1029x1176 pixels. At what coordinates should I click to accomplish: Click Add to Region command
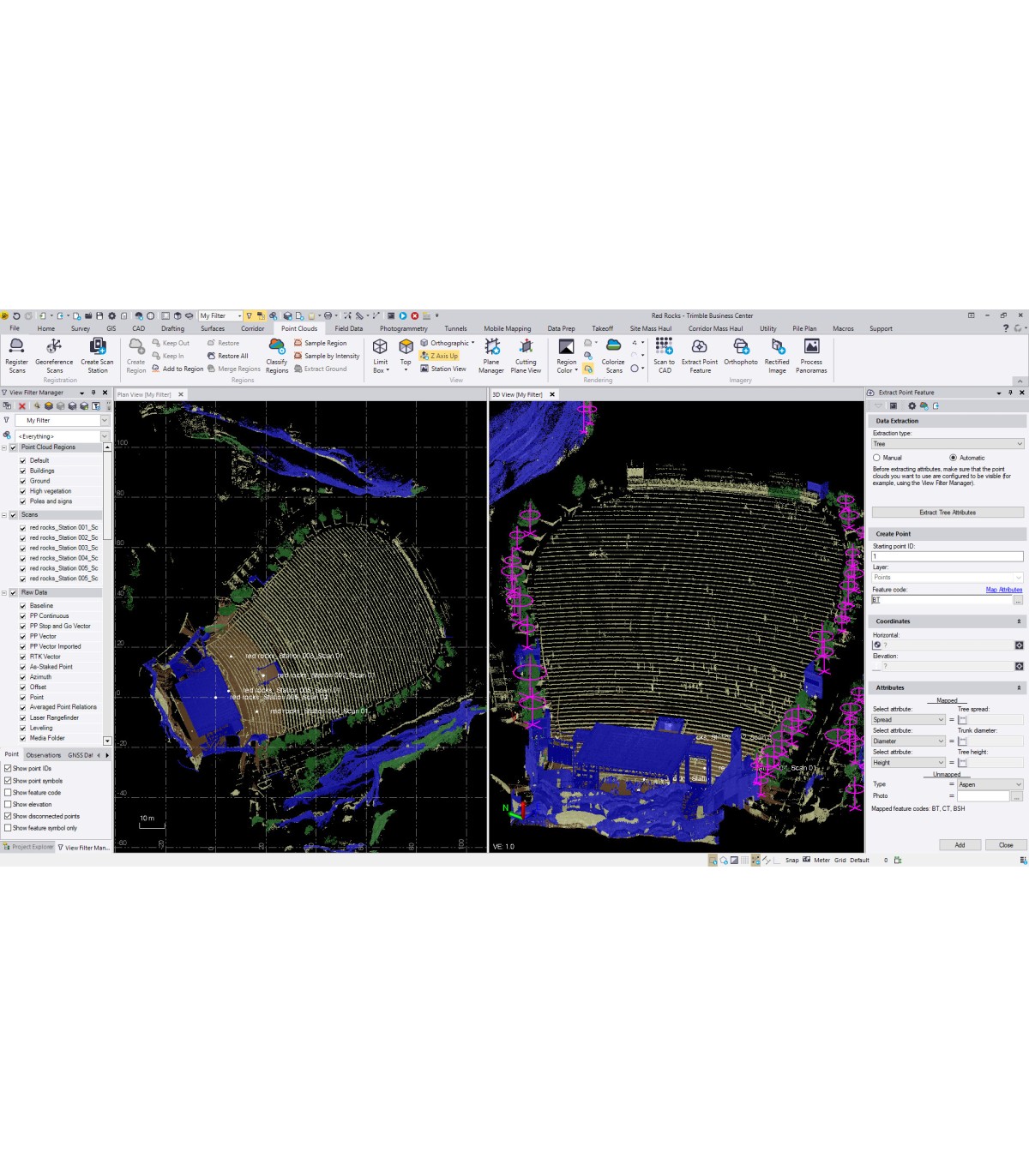pos(178,369)
